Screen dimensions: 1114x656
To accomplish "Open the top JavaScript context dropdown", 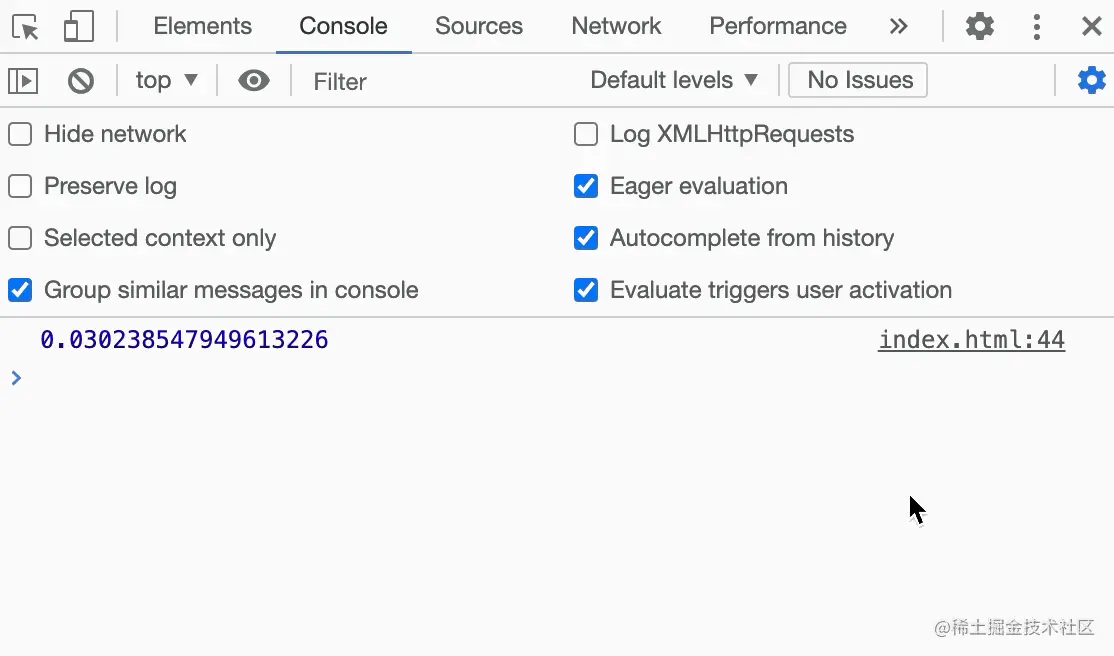I will (166, 80).
